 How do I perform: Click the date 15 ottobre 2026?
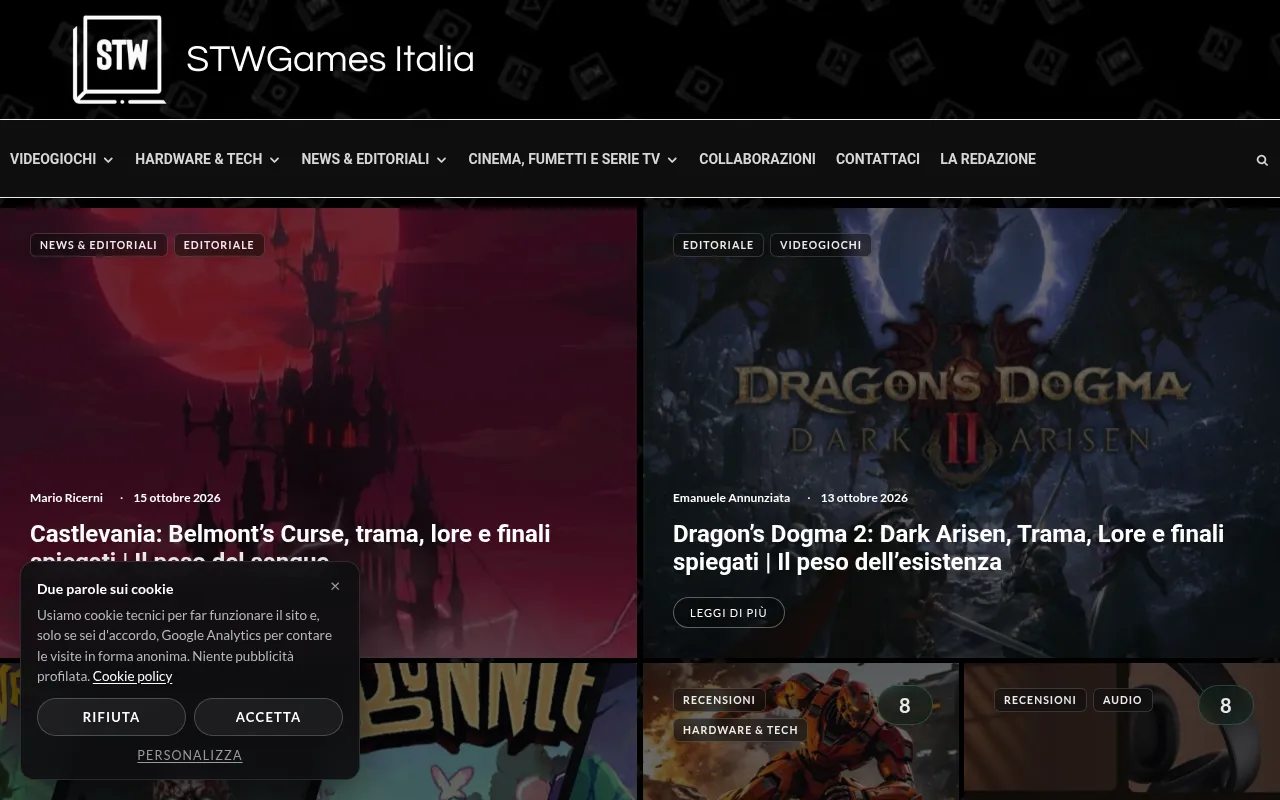point(177,498)
